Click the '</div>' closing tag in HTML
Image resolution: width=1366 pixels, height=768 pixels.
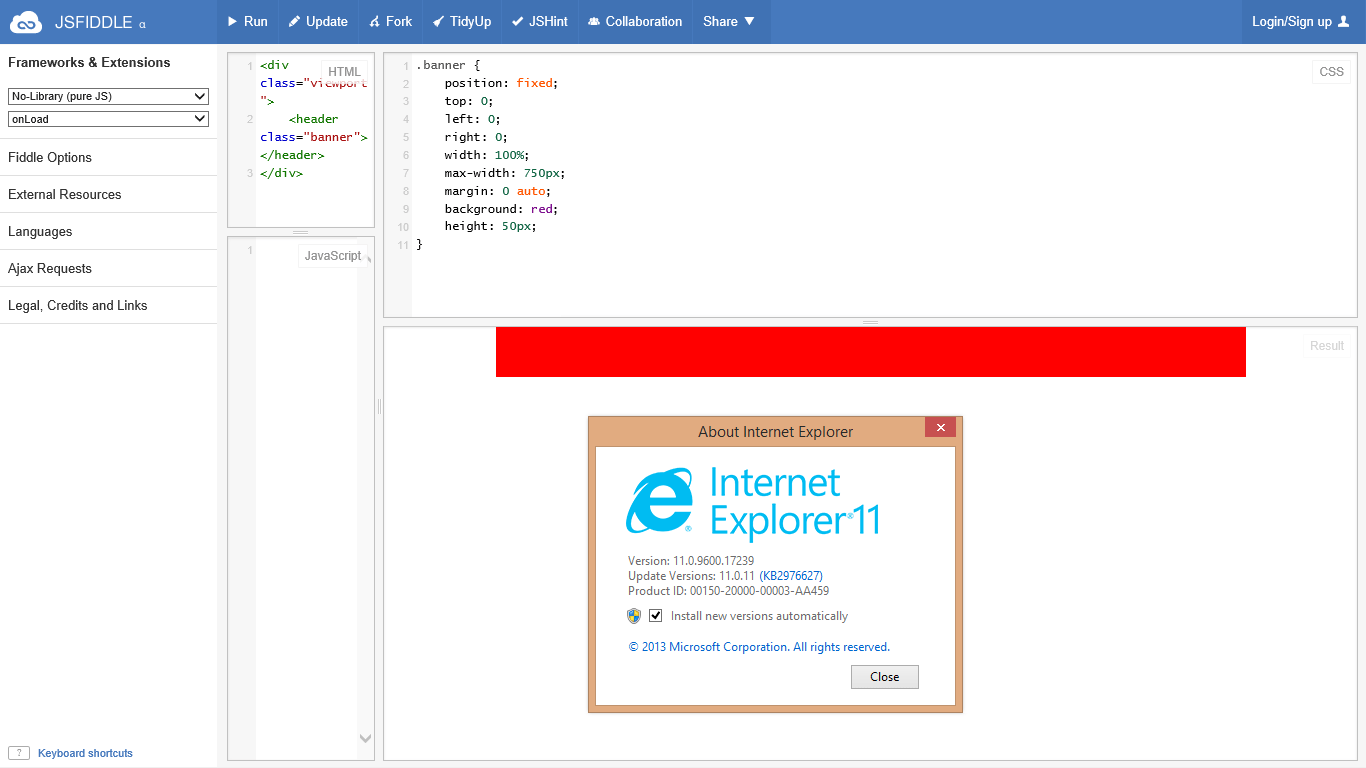point(281,173)
